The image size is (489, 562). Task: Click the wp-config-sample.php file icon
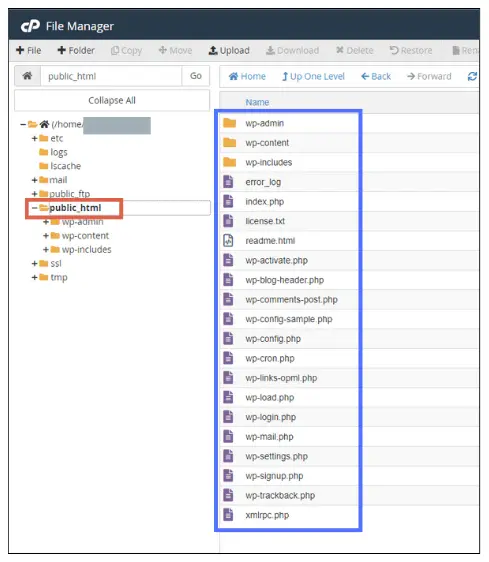coord(228,319)
